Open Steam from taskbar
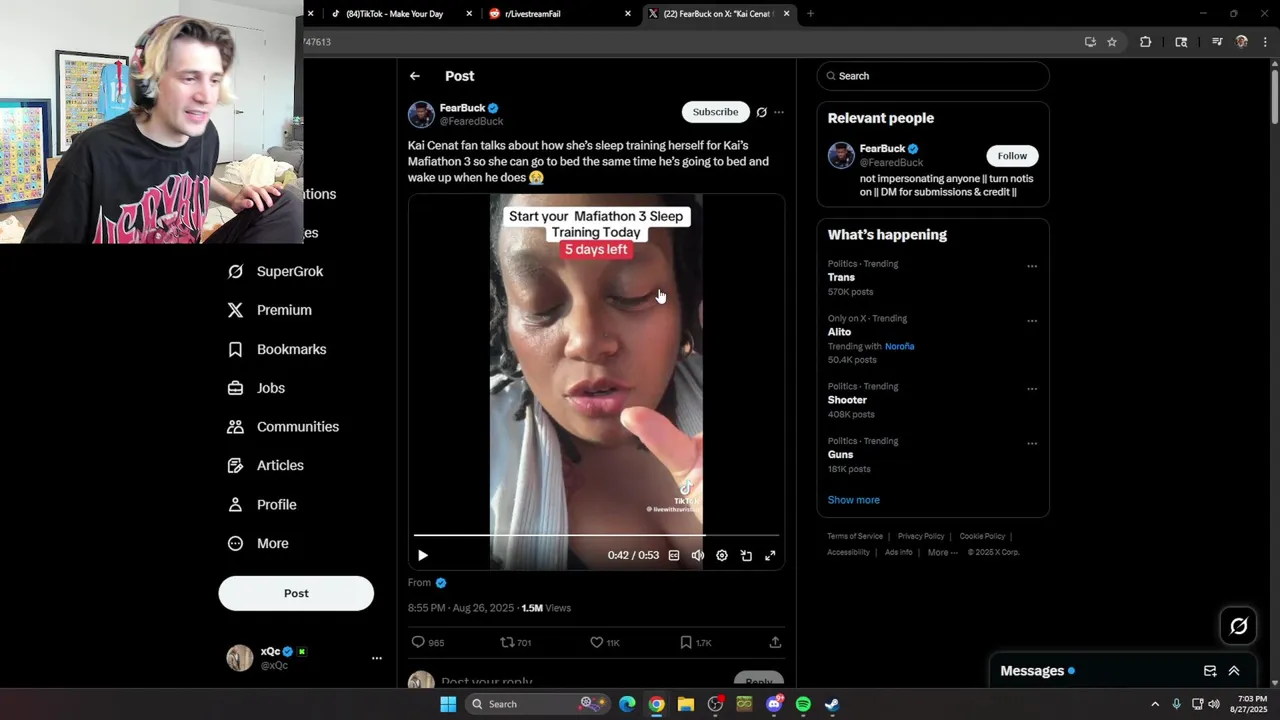This screenshot has width=1280, height=720. (x=832, y=704)
